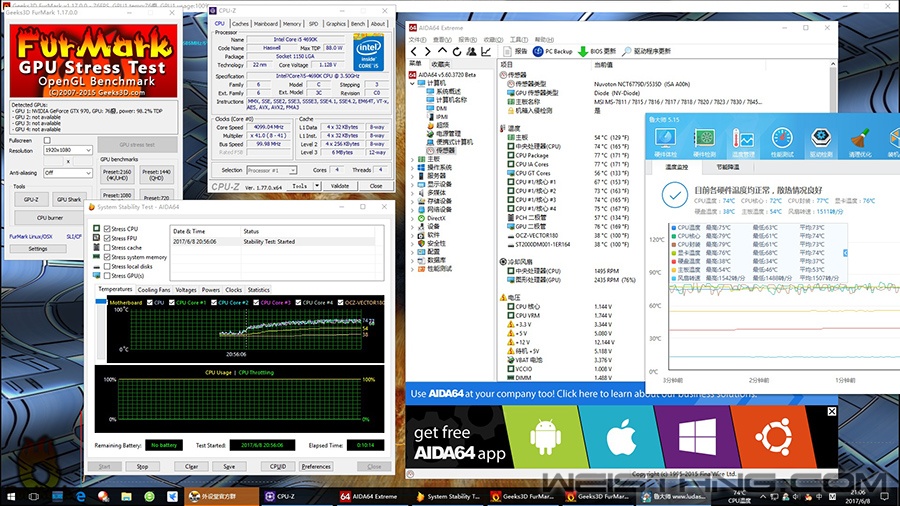Toggle CPU Core #1 graph checkbox
Image resolution: width=900 pixels, height=506 pixels.
coord(172,302)
